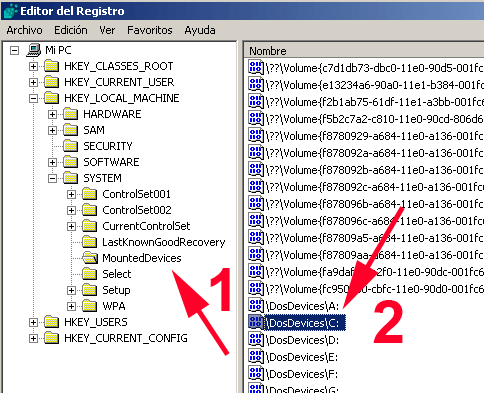The height and width of the screenshot is (393, 484).
Task: Click the HKEY_CLASSES_ROOT folder icon
Action: [52, 66]
